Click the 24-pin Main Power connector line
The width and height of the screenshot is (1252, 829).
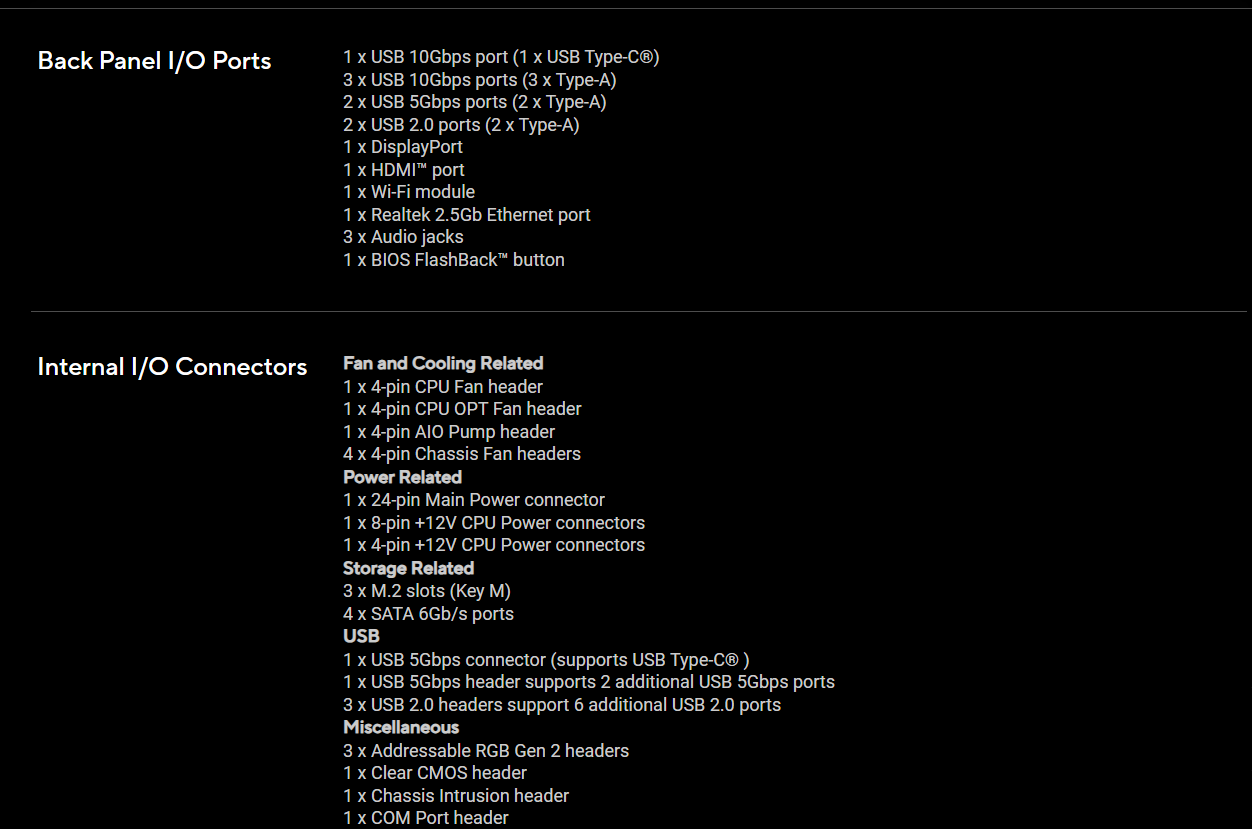pos(474,500)
